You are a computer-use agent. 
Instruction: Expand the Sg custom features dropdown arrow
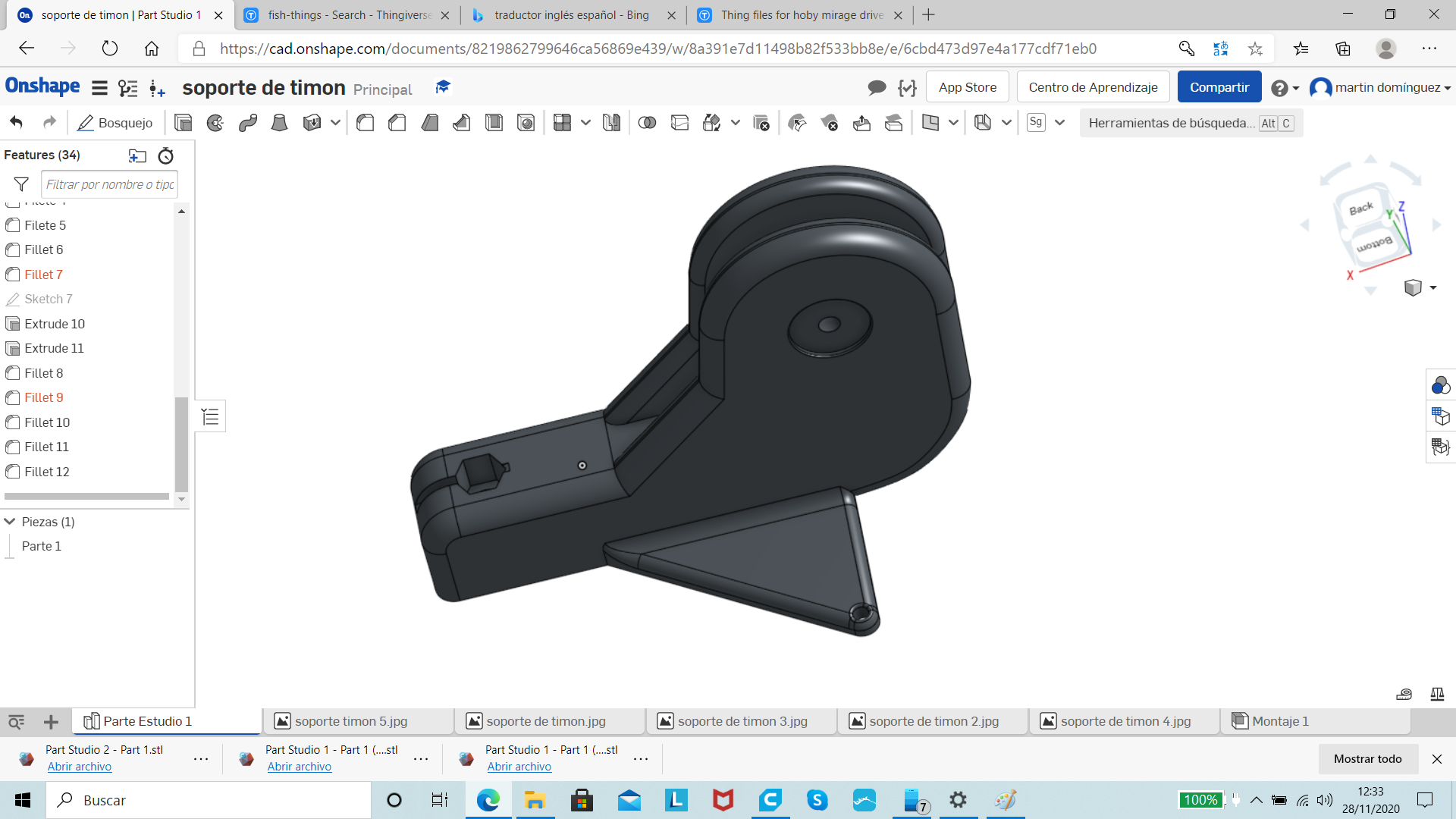(1059, 122)
